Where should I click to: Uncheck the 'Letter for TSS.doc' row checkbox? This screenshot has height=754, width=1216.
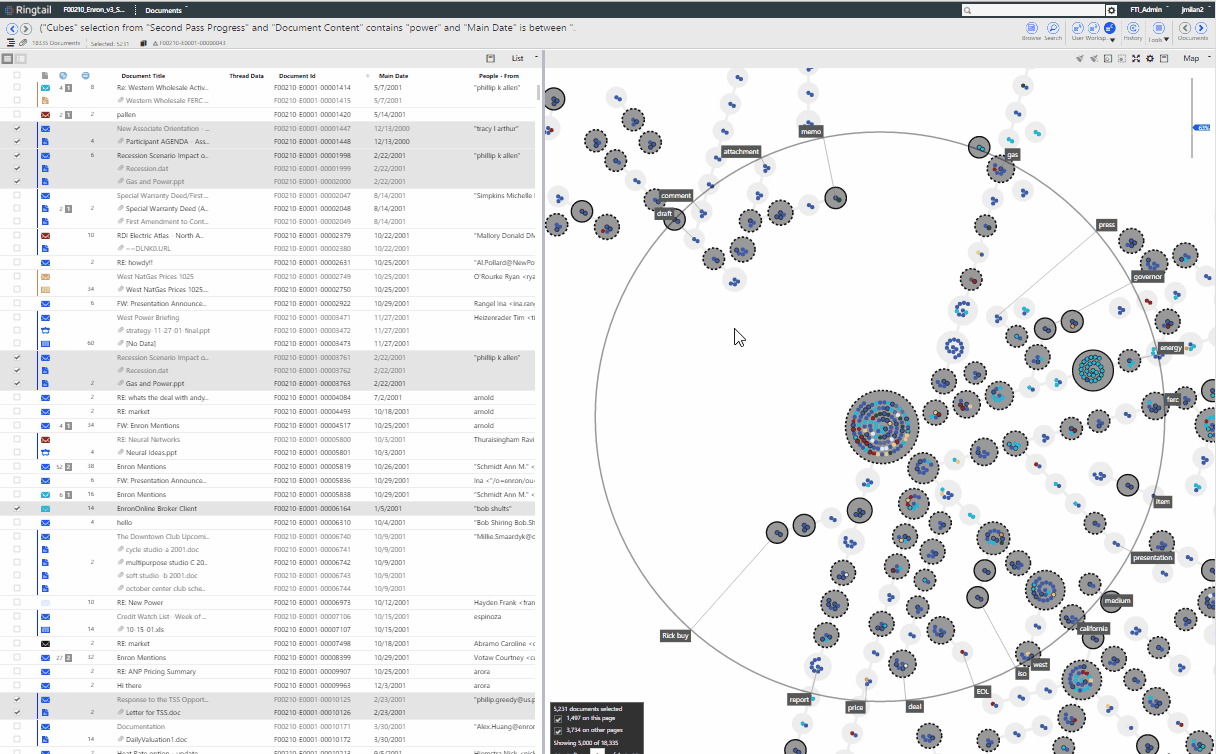[x=17, y=712]
